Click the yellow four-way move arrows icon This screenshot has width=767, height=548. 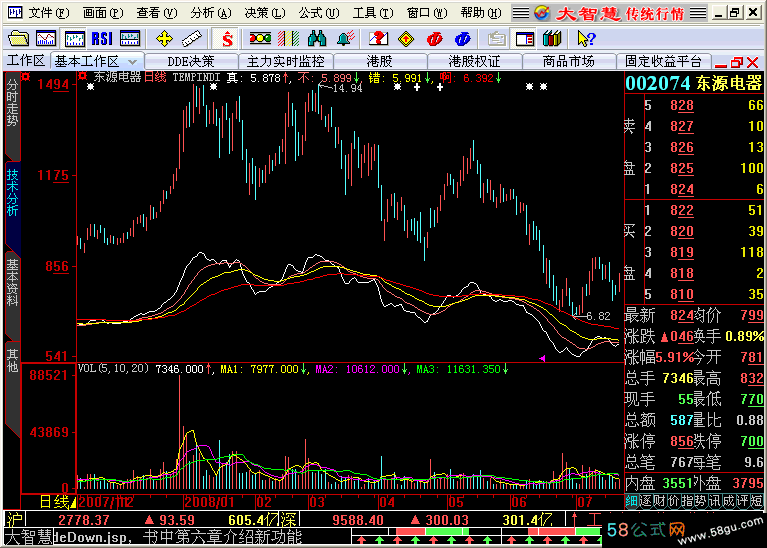[164, 39]
